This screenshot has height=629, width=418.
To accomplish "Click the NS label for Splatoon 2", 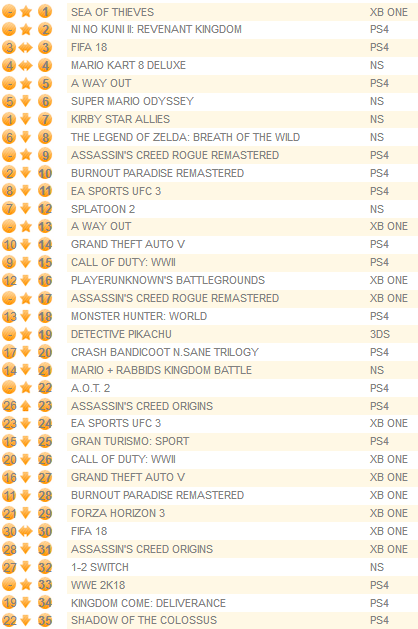I will 377,209.
